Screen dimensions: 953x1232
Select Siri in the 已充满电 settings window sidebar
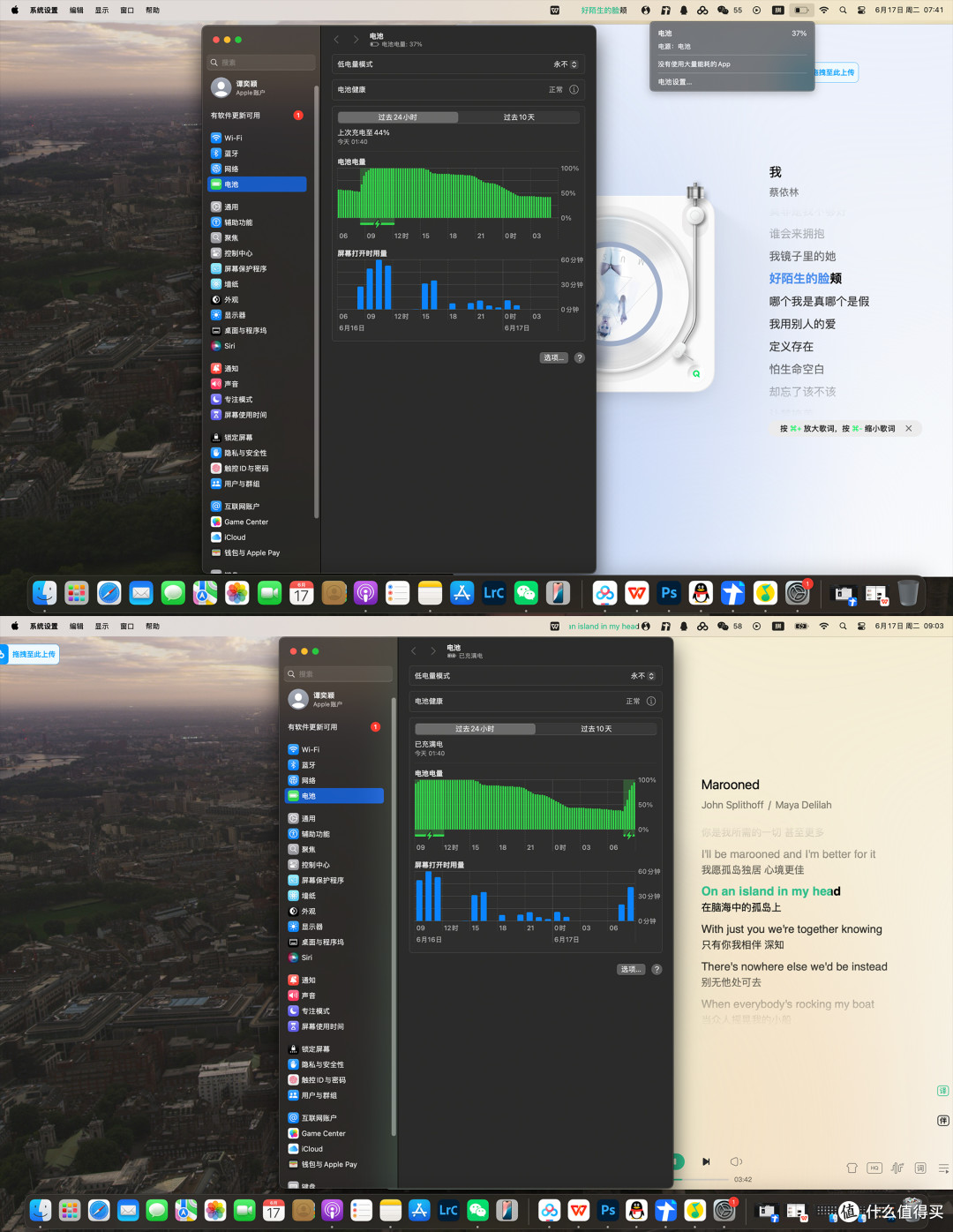click(334, 958)
